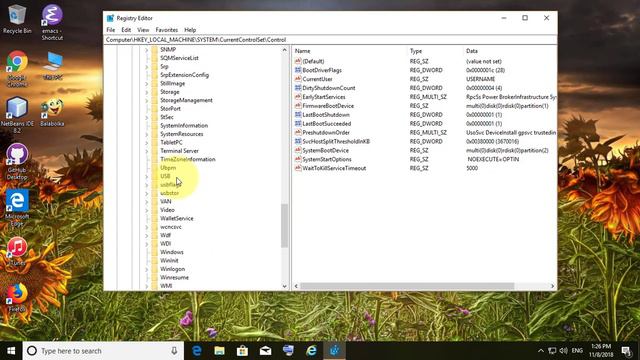This screenshot has width=640, height=360.
Task: Click the CurrentUser string value icon
Action: pyautogui.click(x=298, y=79)
